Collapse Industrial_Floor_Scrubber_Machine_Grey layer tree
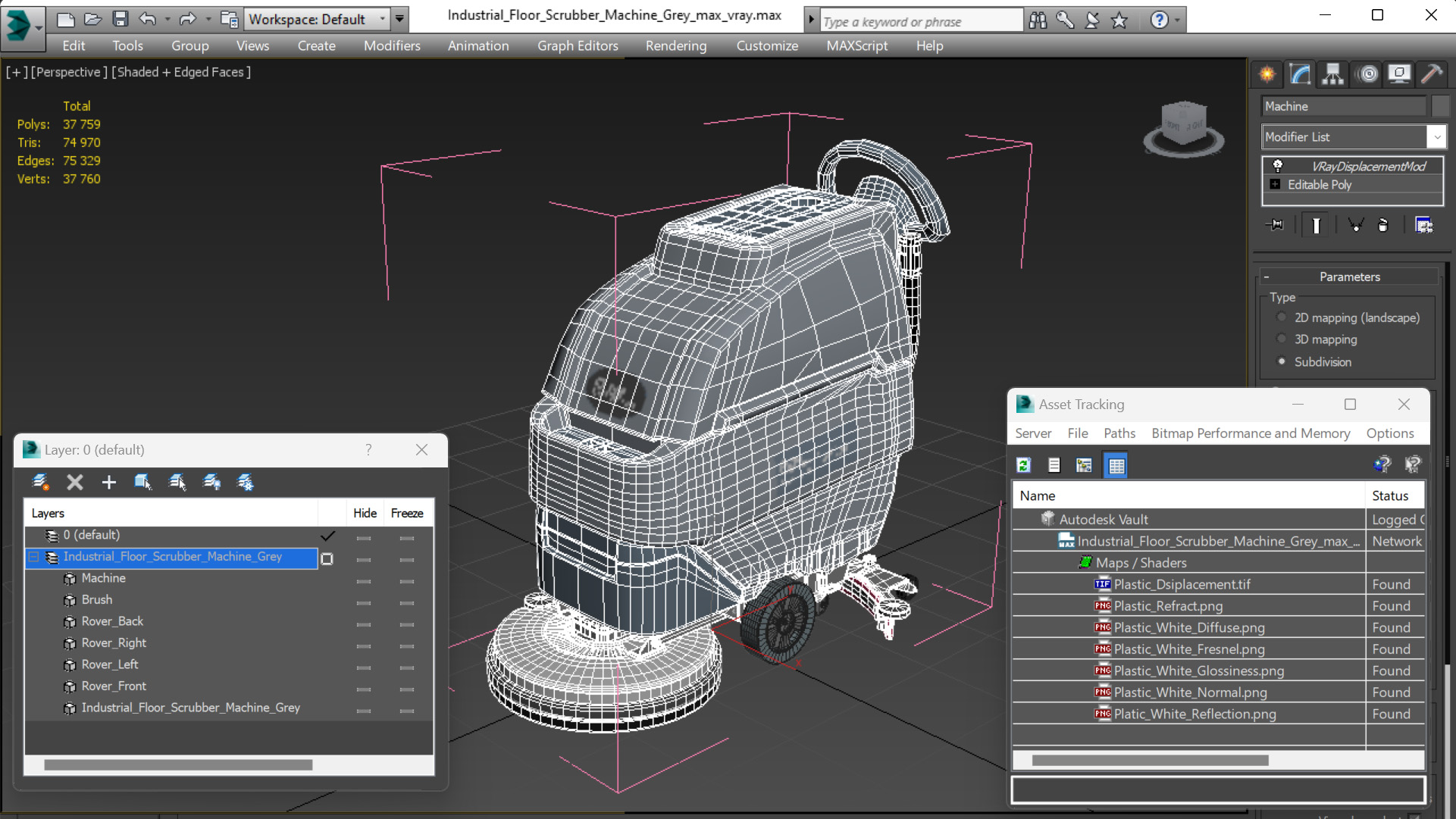 (33, 557)
